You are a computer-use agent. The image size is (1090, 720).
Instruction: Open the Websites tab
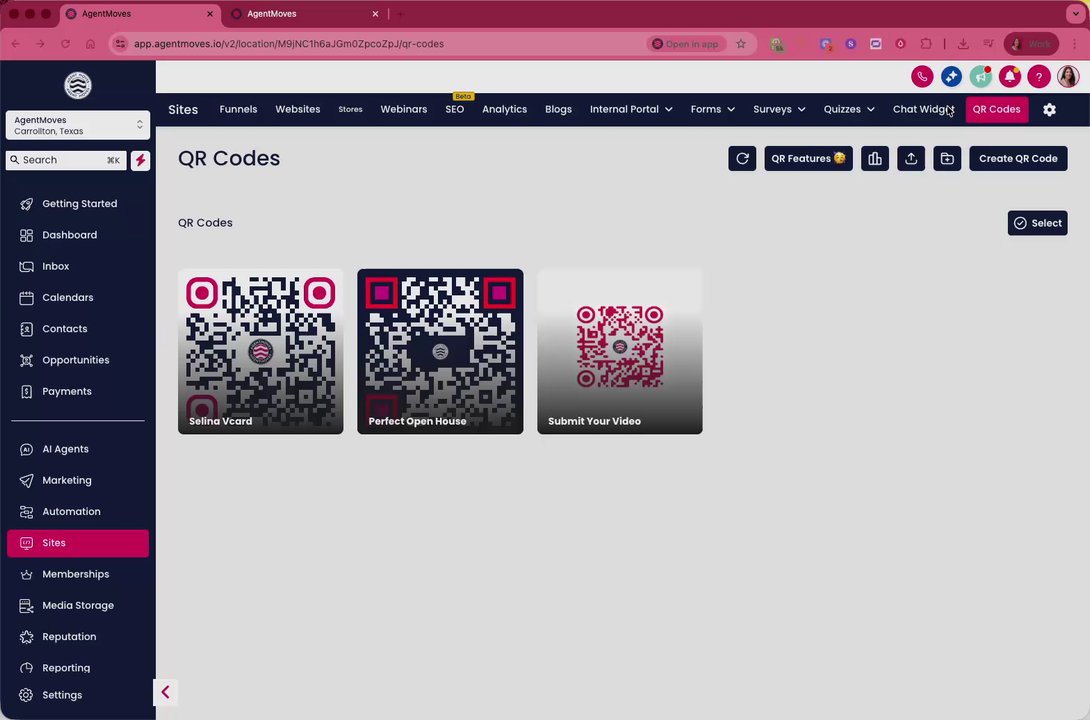coord(298,109)
